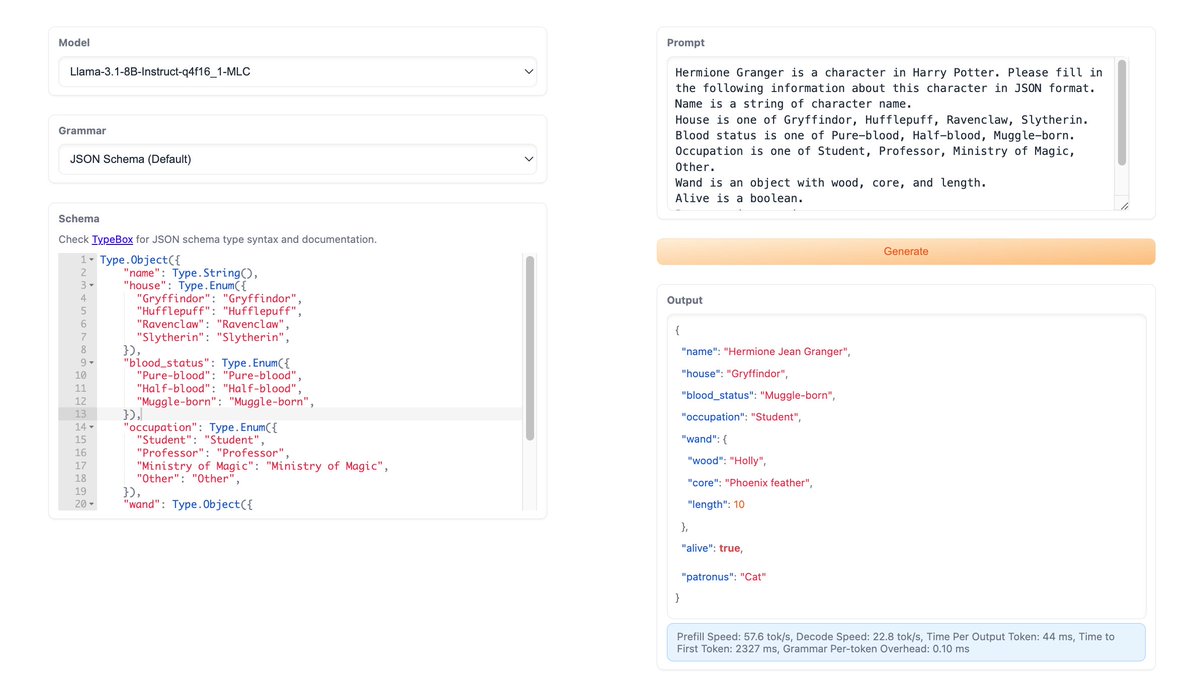Screen dimensions: 1200x687
Task: Click line number 13 in the gutter
Action: tap(80, 414)
